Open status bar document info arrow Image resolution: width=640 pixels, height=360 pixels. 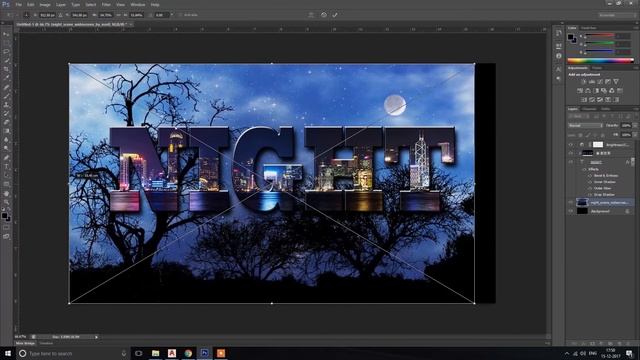coord(96,337)
